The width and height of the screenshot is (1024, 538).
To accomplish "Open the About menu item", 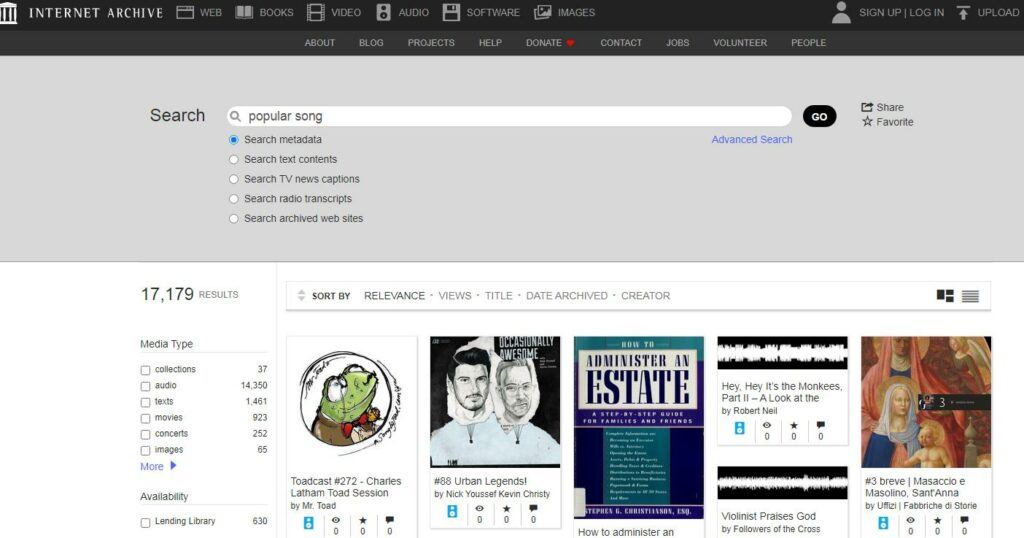I will click(x=319, y=42).
